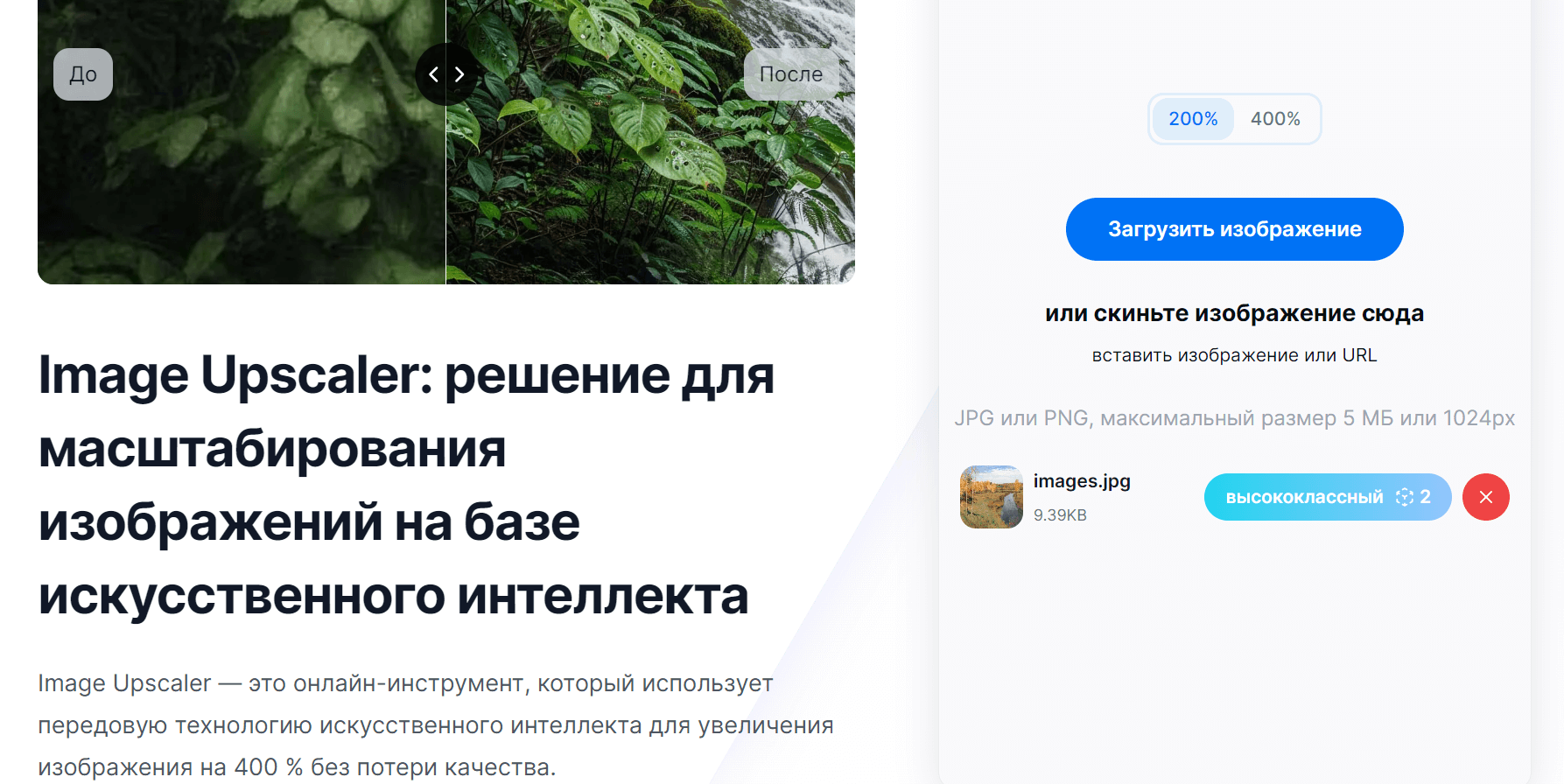
Task: Click the Загрузить изображение button
Action: [x=1234, y=229]
